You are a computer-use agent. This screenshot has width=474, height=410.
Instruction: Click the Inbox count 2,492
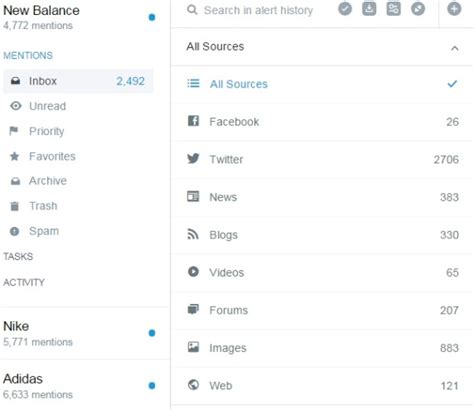point(130,81)
